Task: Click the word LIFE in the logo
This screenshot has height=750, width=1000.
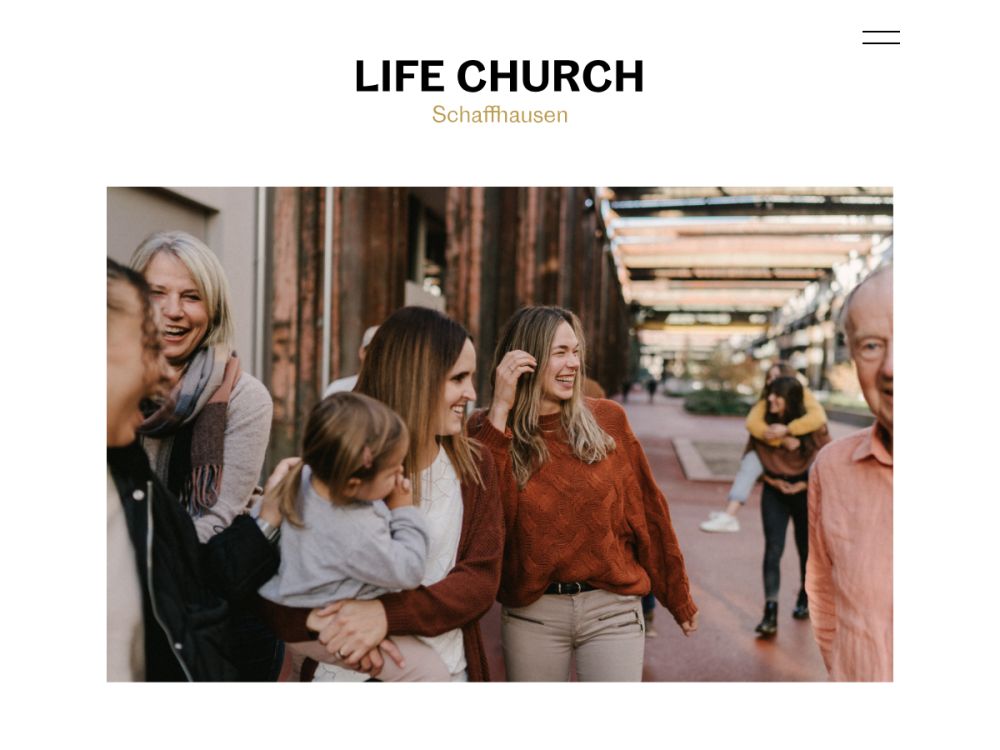Action: point(399,77)
